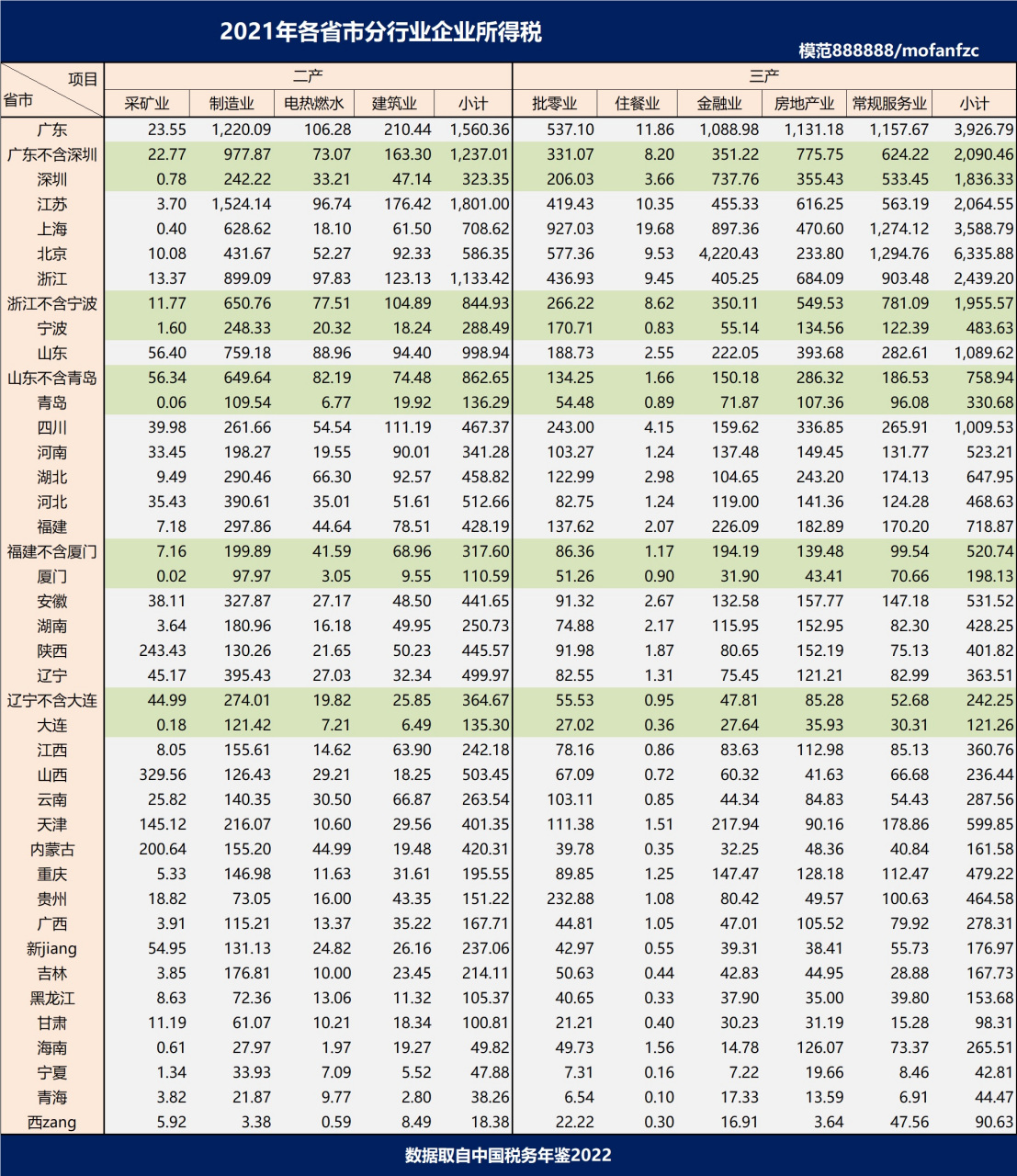Click the '房地产业' column header

pyautogui.click(x=805, y=104)
